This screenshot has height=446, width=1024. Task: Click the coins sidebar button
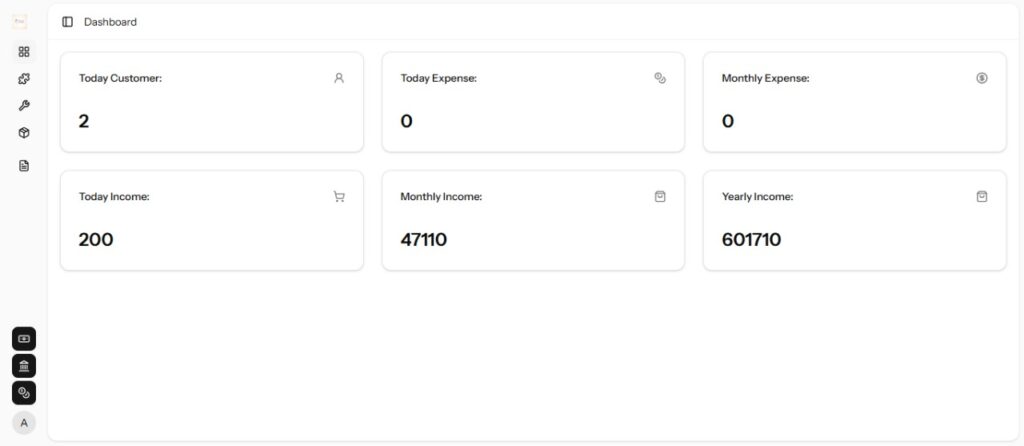[24, 393]
